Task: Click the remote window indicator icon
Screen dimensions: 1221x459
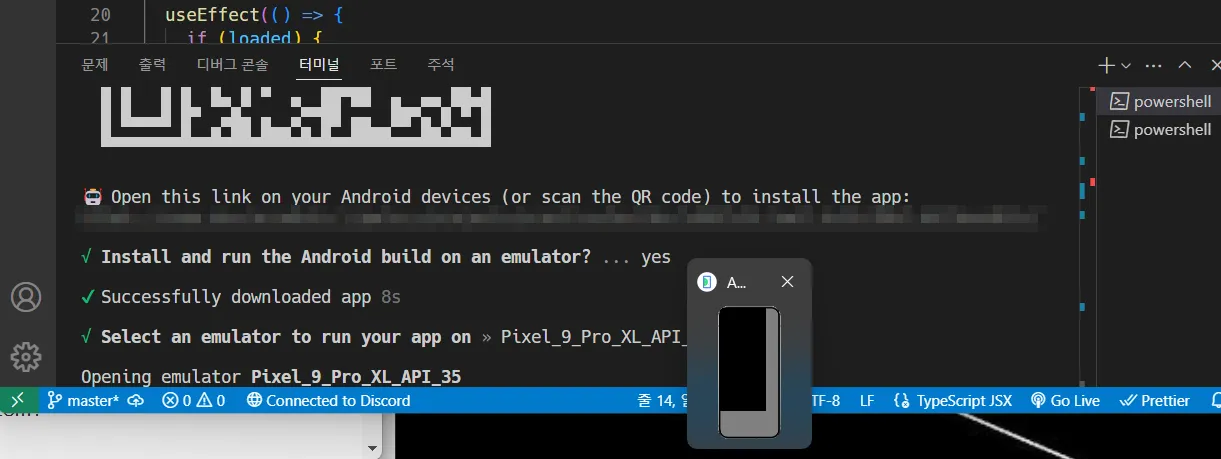Action: [18, 400]
